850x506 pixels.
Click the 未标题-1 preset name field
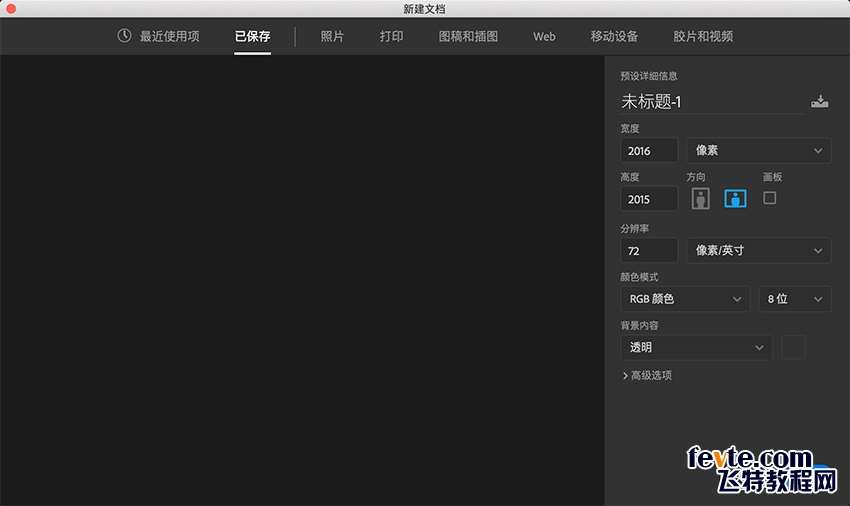pos(710,101)
